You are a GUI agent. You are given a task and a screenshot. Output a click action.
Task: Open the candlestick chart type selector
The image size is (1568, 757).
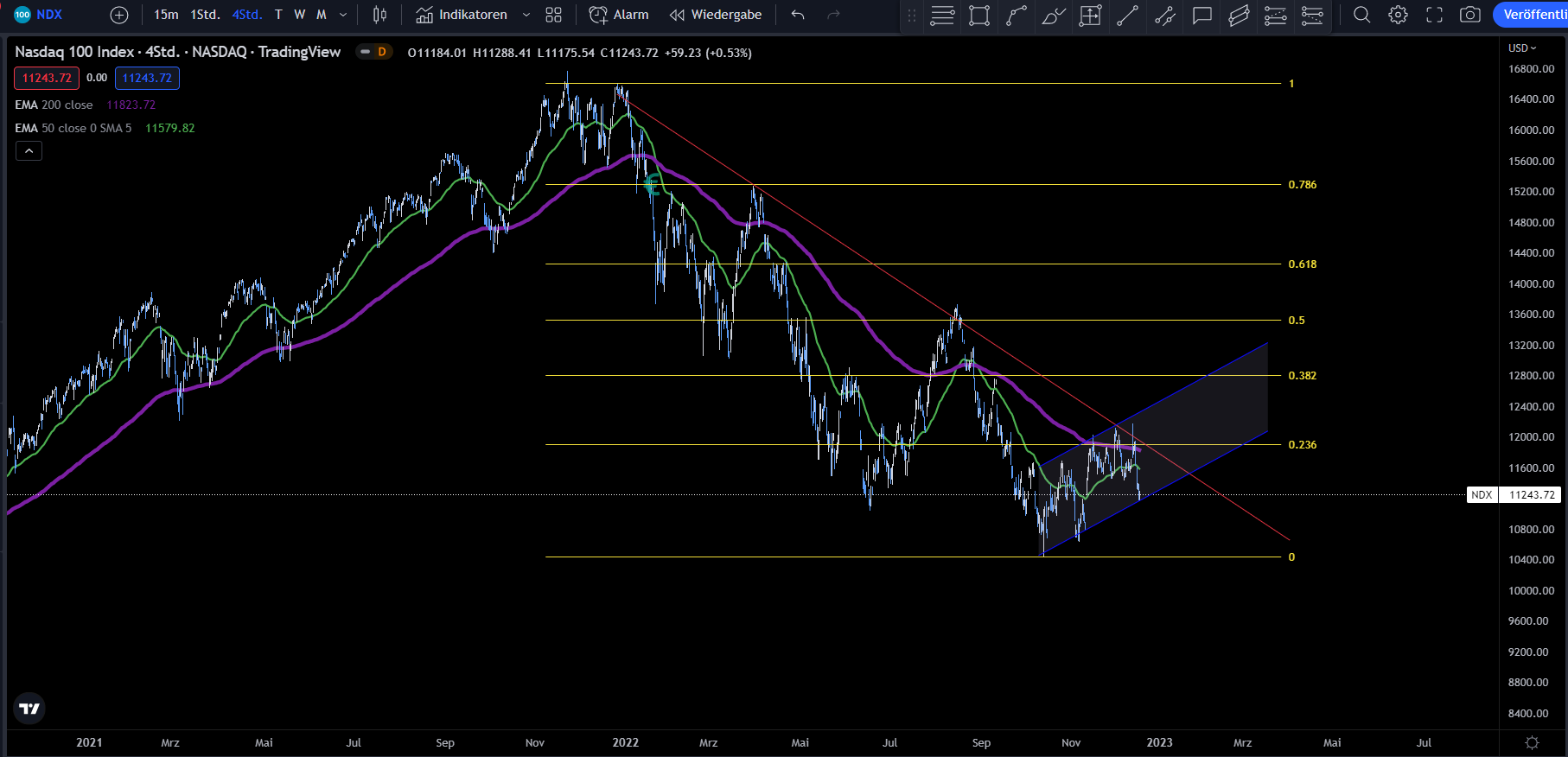click(379, 15)
